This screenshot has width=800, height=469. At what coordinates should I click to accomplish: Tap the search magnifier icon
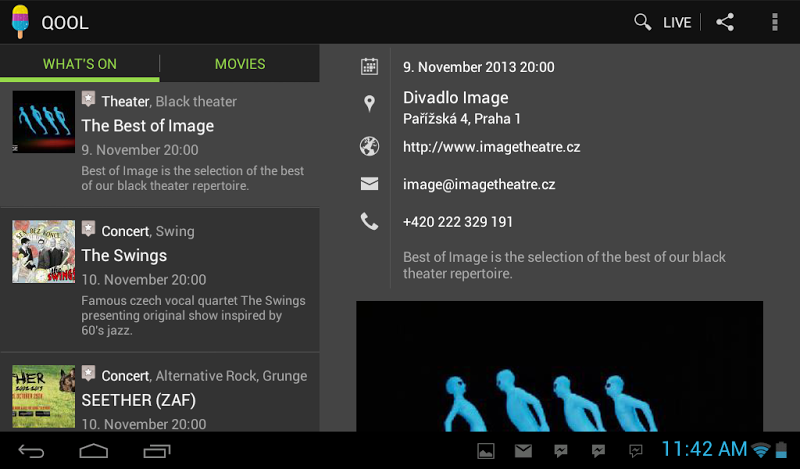pyautogui.click(x=642, y=22)
